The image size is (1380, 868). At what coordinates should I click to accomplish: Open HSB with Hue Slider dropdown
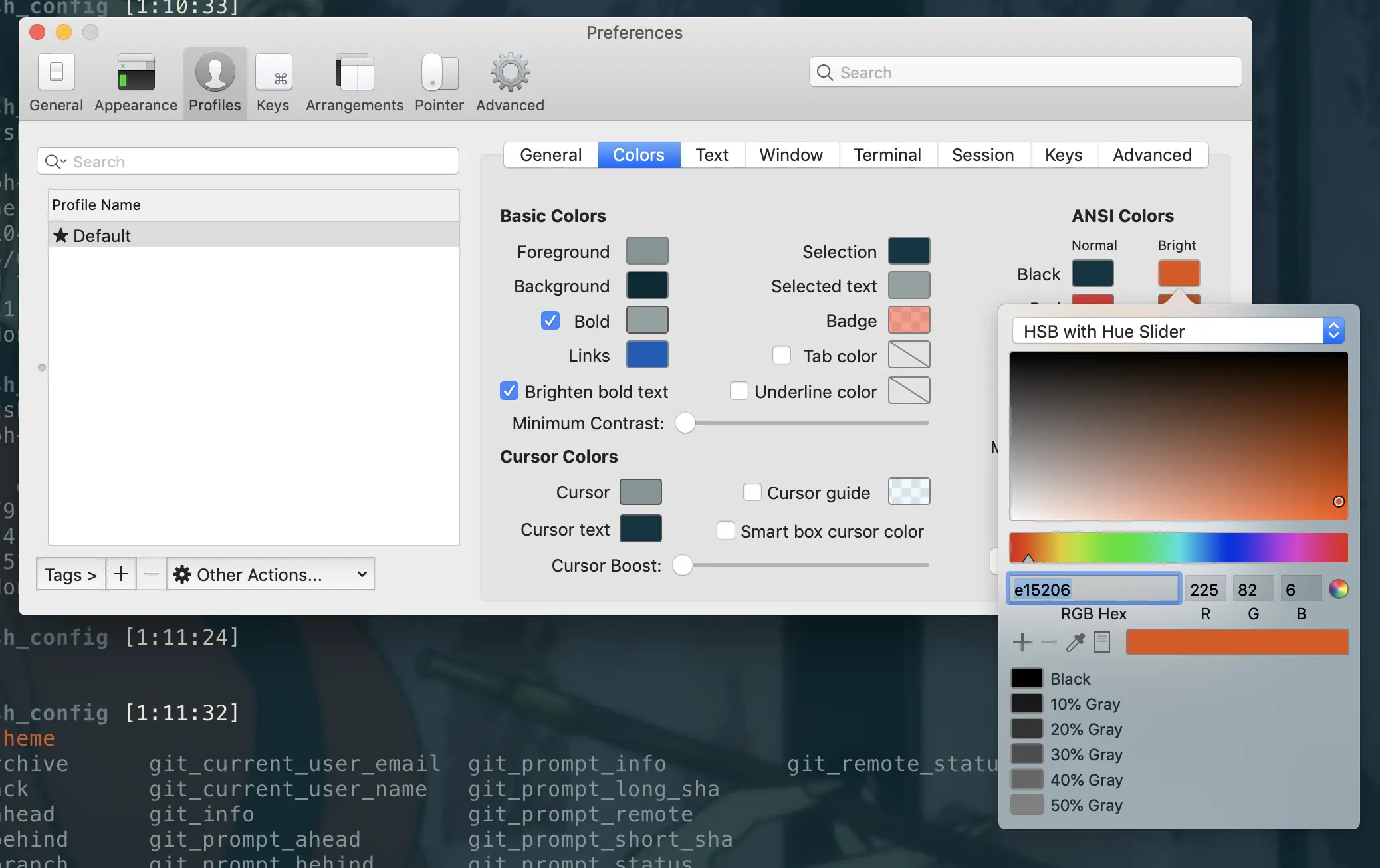[x=1178, y=331]
